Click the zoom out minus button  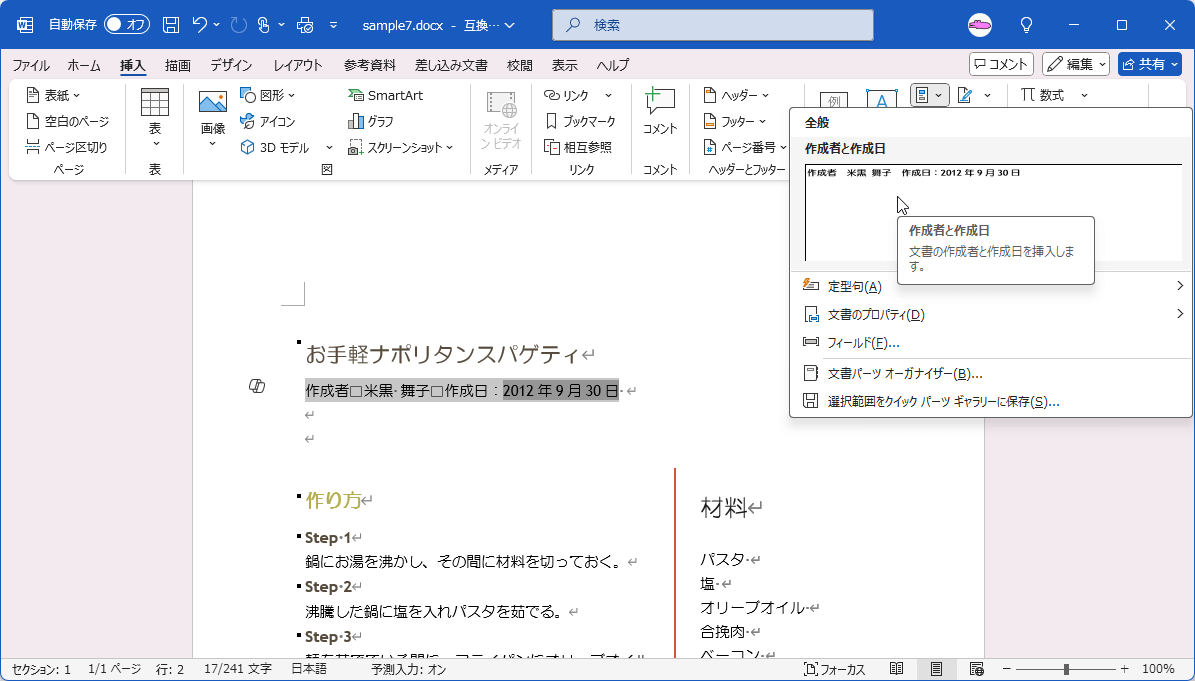1005,669
